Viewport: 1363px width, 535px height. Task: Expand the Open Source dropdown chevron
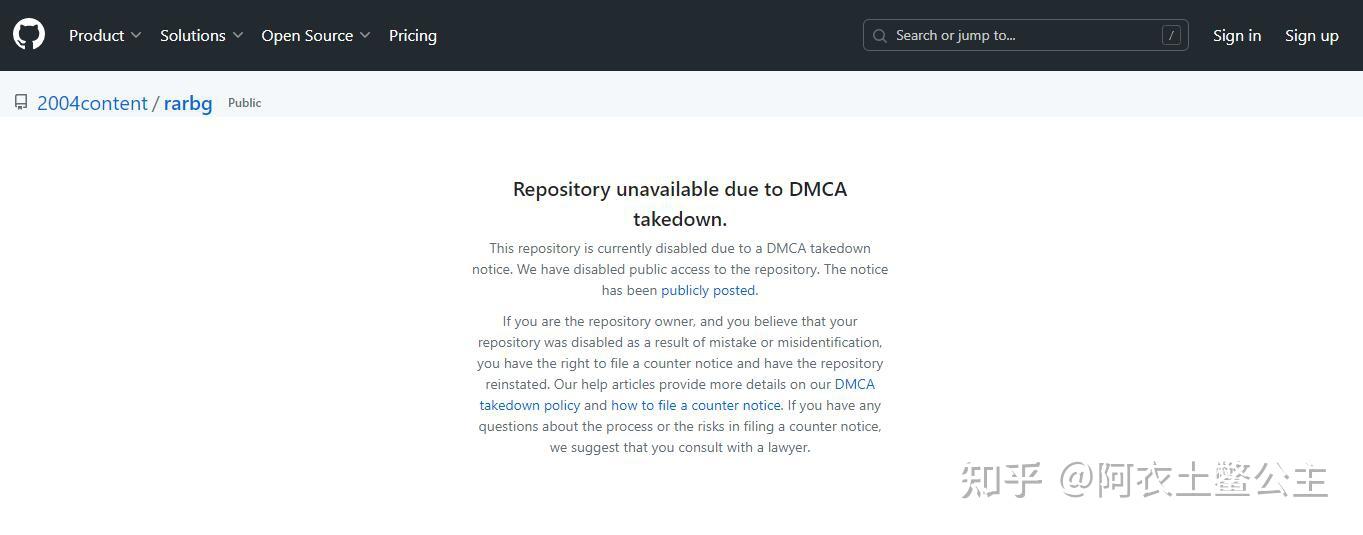365,36
